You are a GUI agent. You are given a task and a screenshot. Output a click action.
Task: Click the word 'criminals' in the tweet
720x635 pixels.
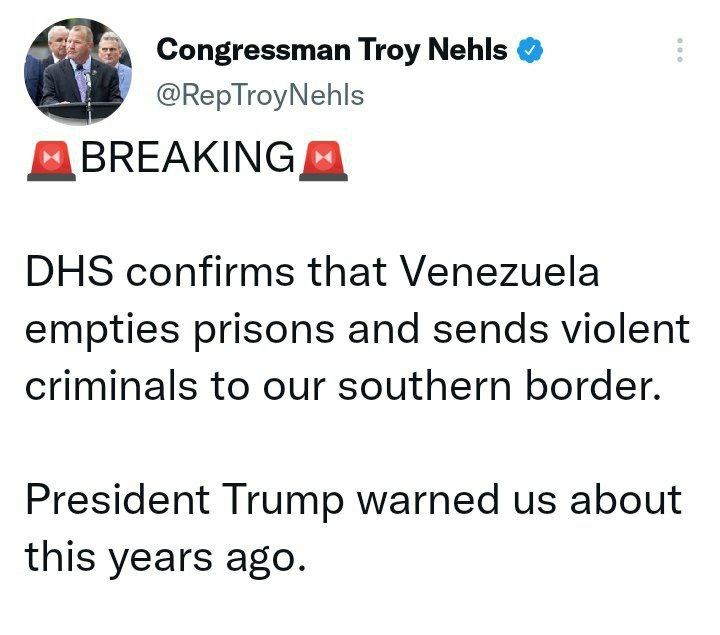[111, 386]
